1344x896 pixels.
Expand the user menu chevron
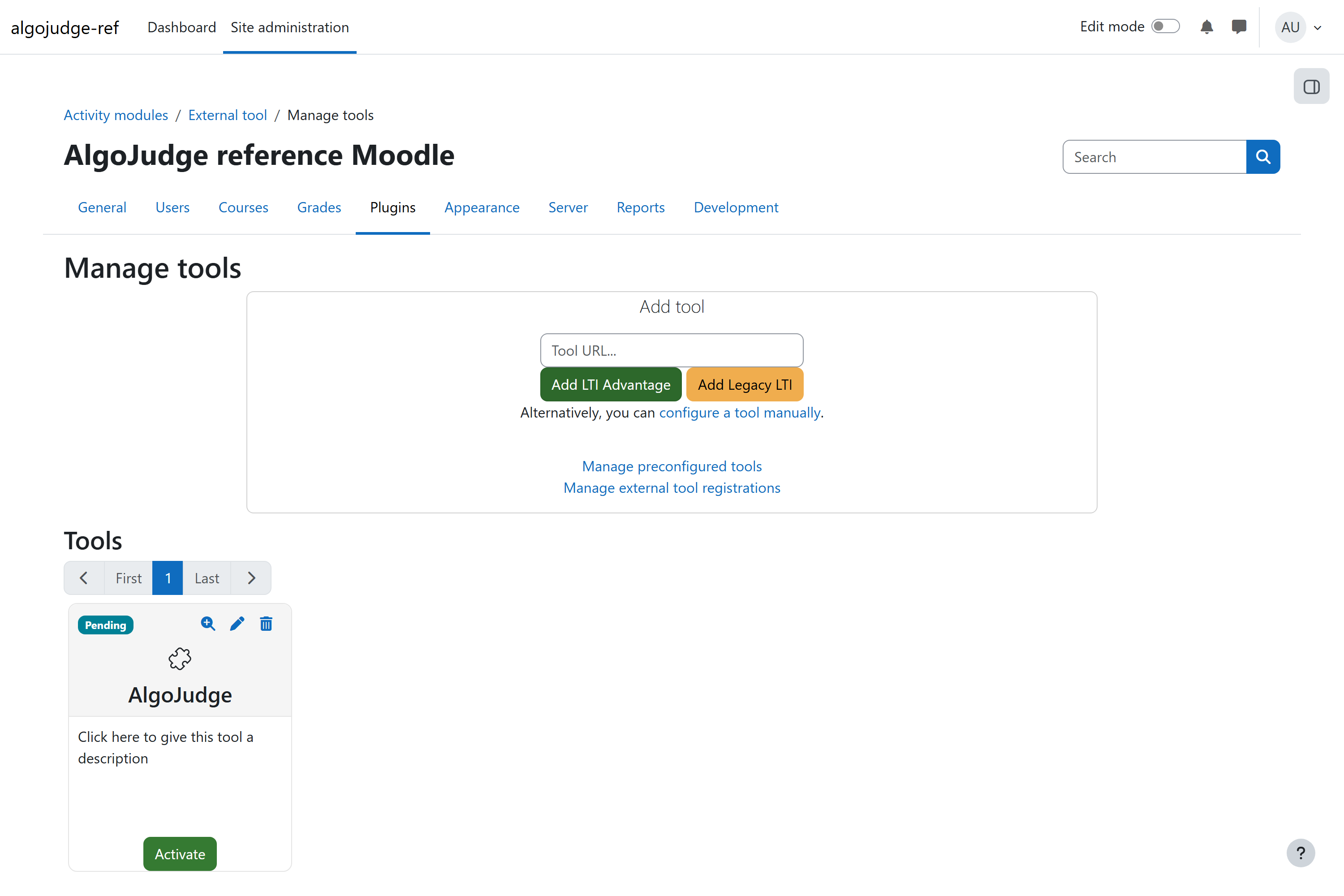point(1318,27)
